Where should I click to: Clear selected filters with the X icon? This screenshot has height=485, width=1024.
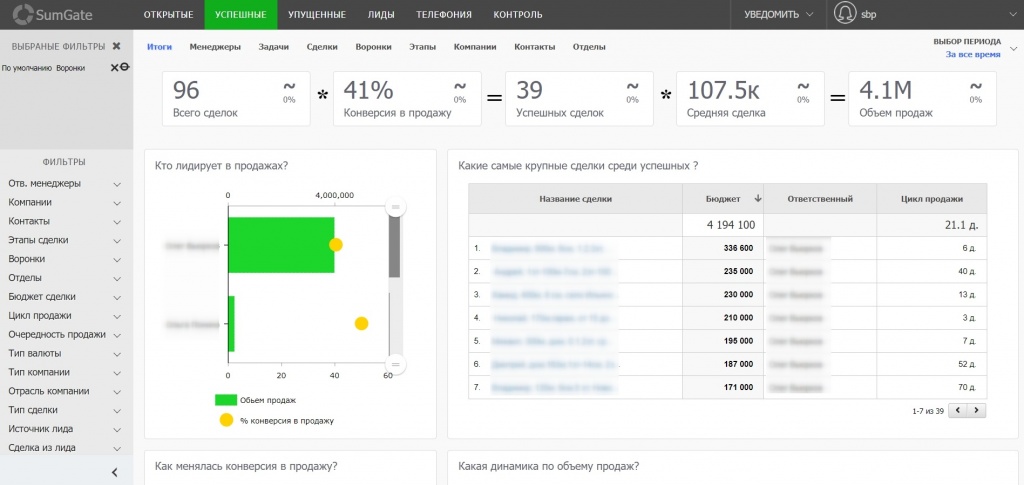pos(116,46)
